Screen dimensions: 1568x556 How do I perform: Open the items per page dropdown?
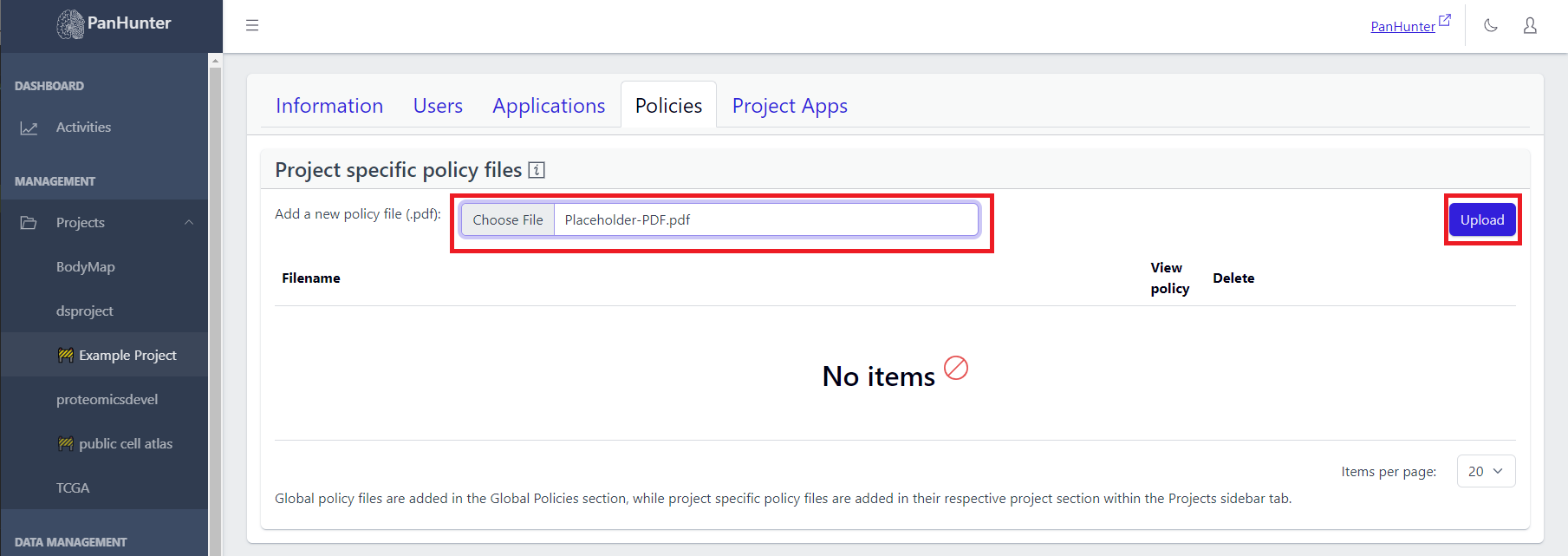click(x=1486, y=471)
